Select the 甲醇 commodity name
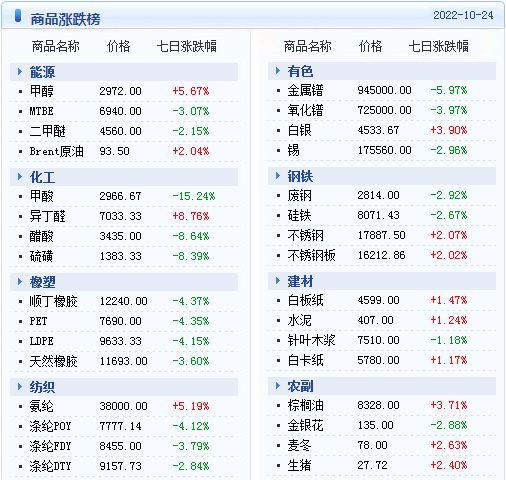Image resolution: width=506 pixels, height=480 pixels. coord(42,91)
